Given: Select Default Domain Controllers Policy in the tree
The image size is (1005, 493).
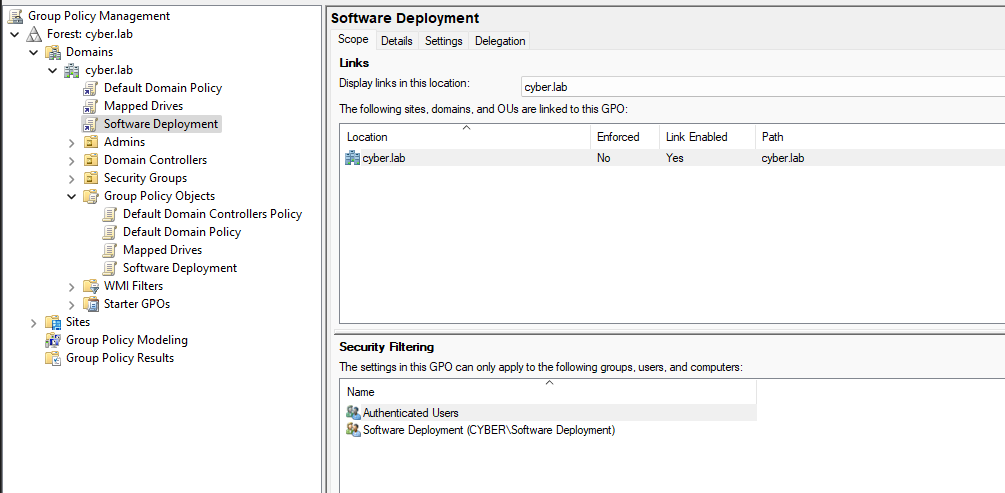Looking at the screenshot, I should [212, 214].
